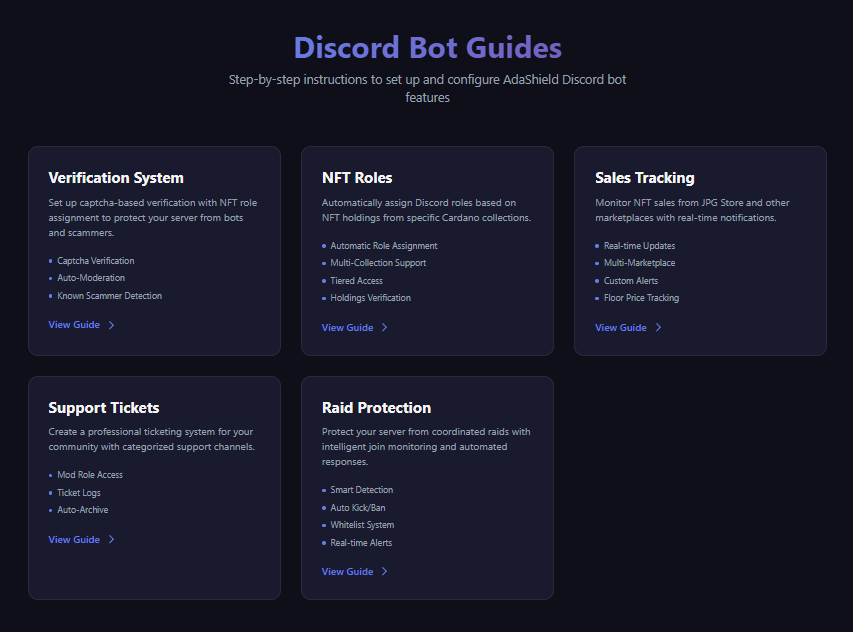Click the arrow icon beside Verification System's View Guide

pos(109,324)
